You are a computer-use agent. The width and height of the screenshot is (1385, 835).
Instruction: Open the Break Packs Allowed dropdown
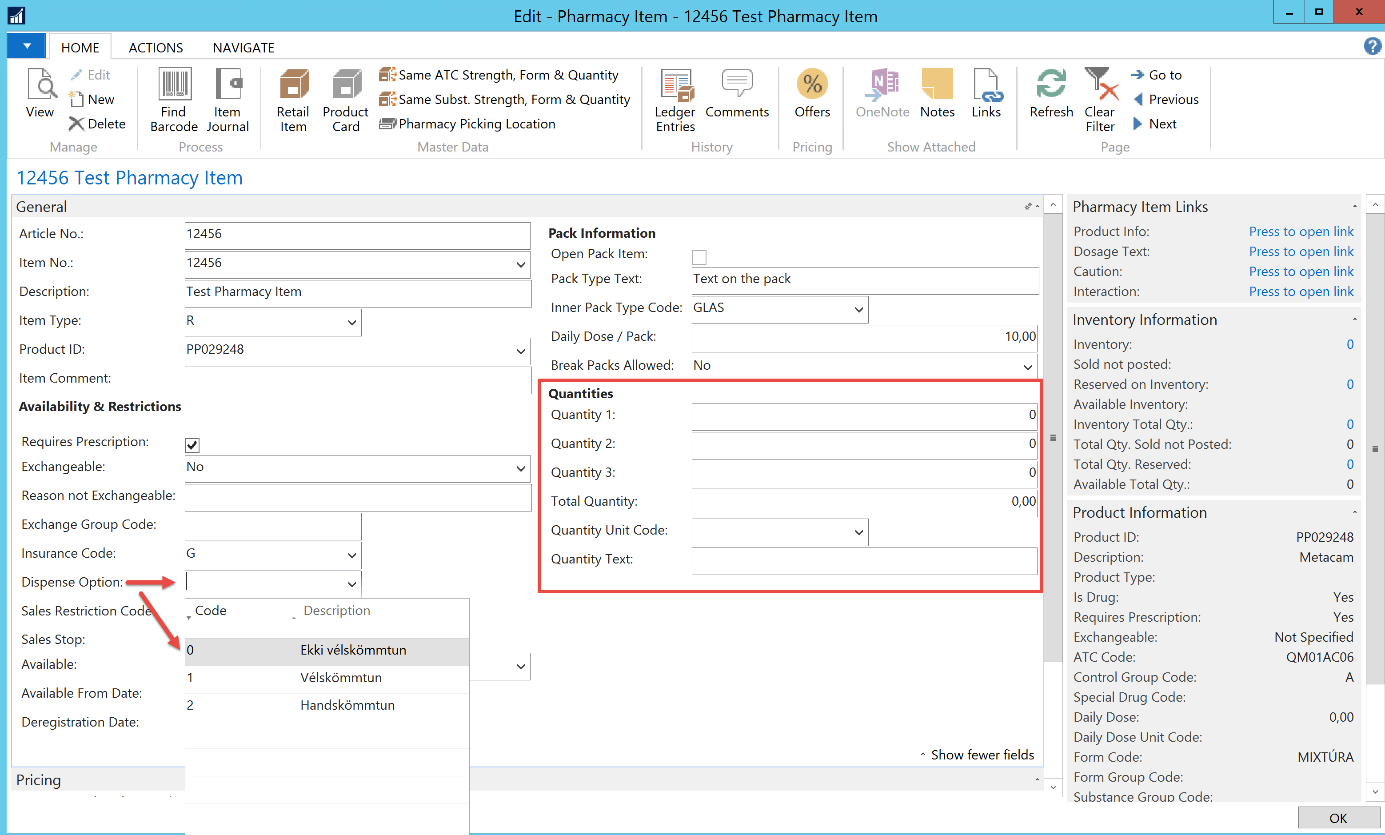[x=1029, y=367]
